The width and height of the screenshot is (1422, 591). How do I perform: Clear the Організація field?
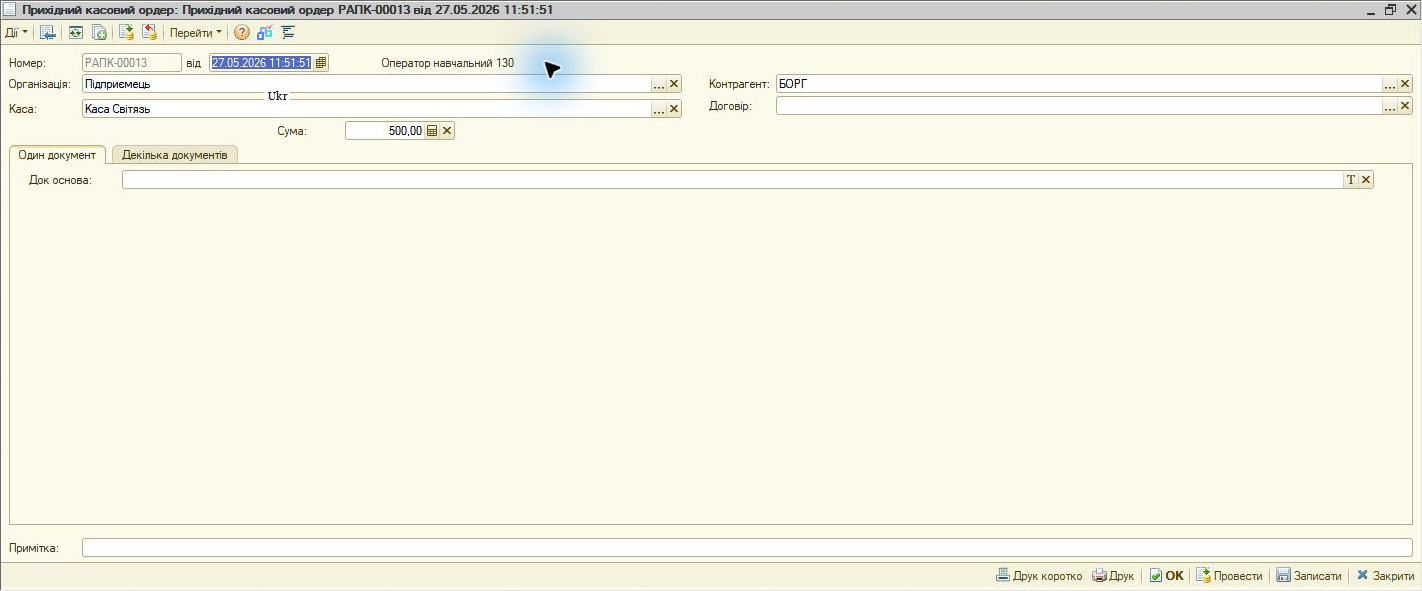[674, 84]
